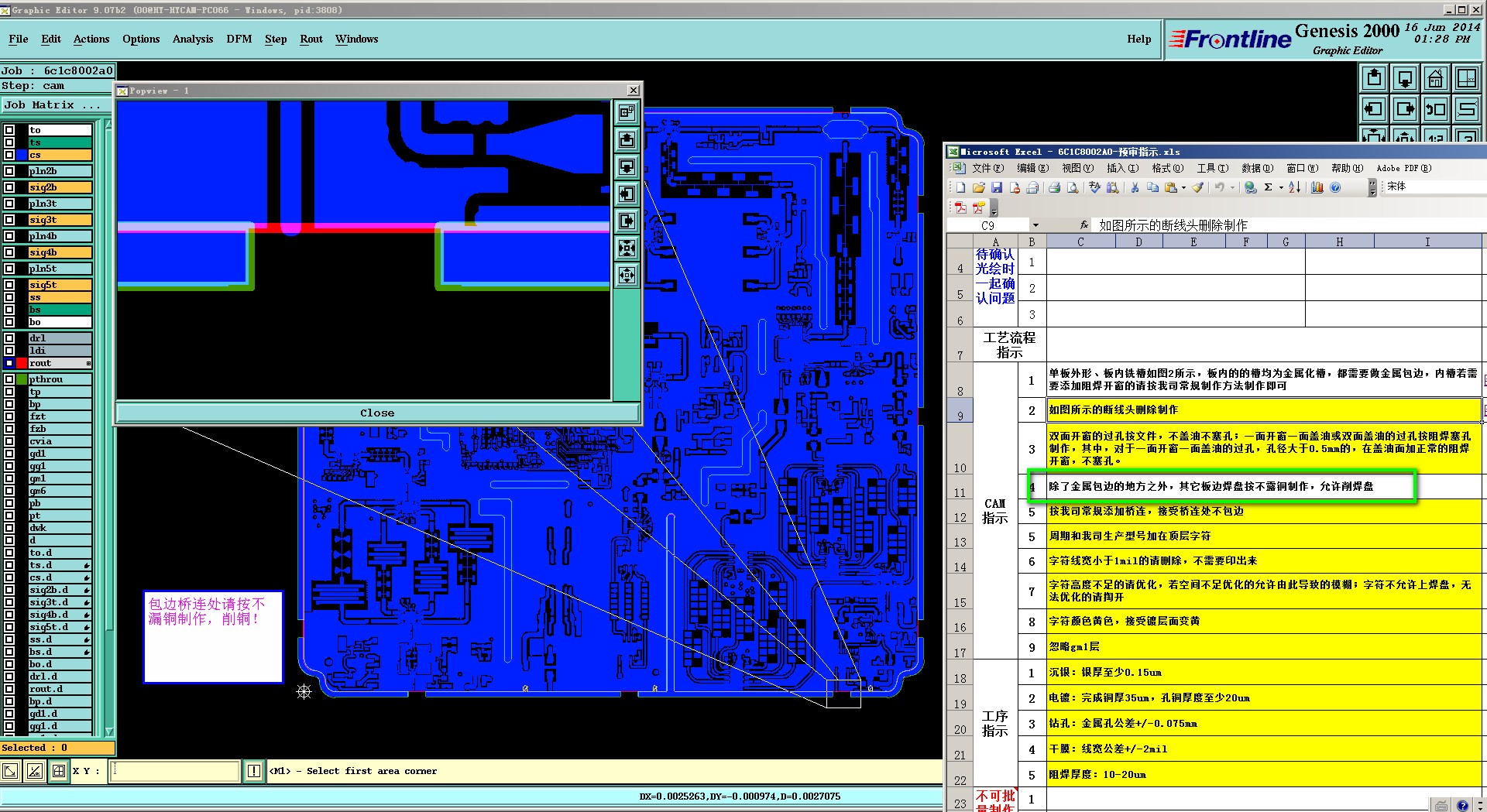This screenshot has width=1487, height=812.
Task: Open the Genesis Help menu
Action: [x=1138, y=39]
